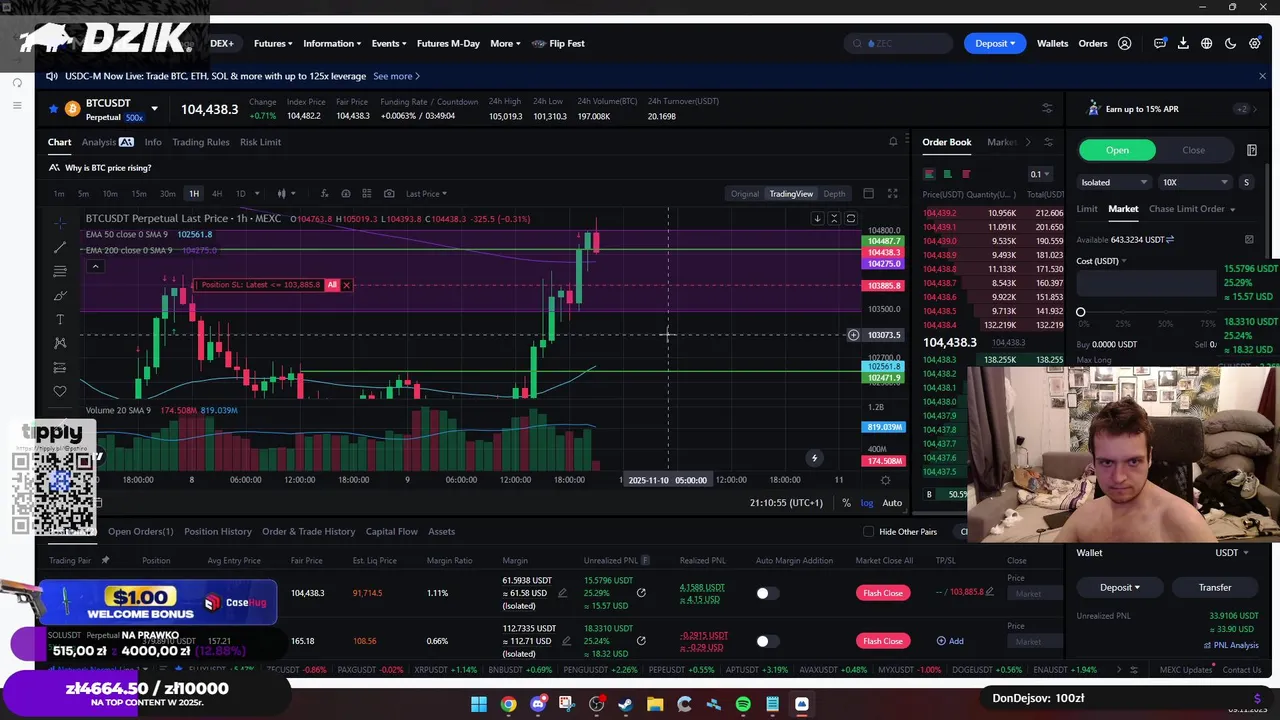Image resolution: width=1280 pixels, height=720 pixels.
Task: Click the Cost (USDT) amount input field
Action: [x=1146, y=284]
